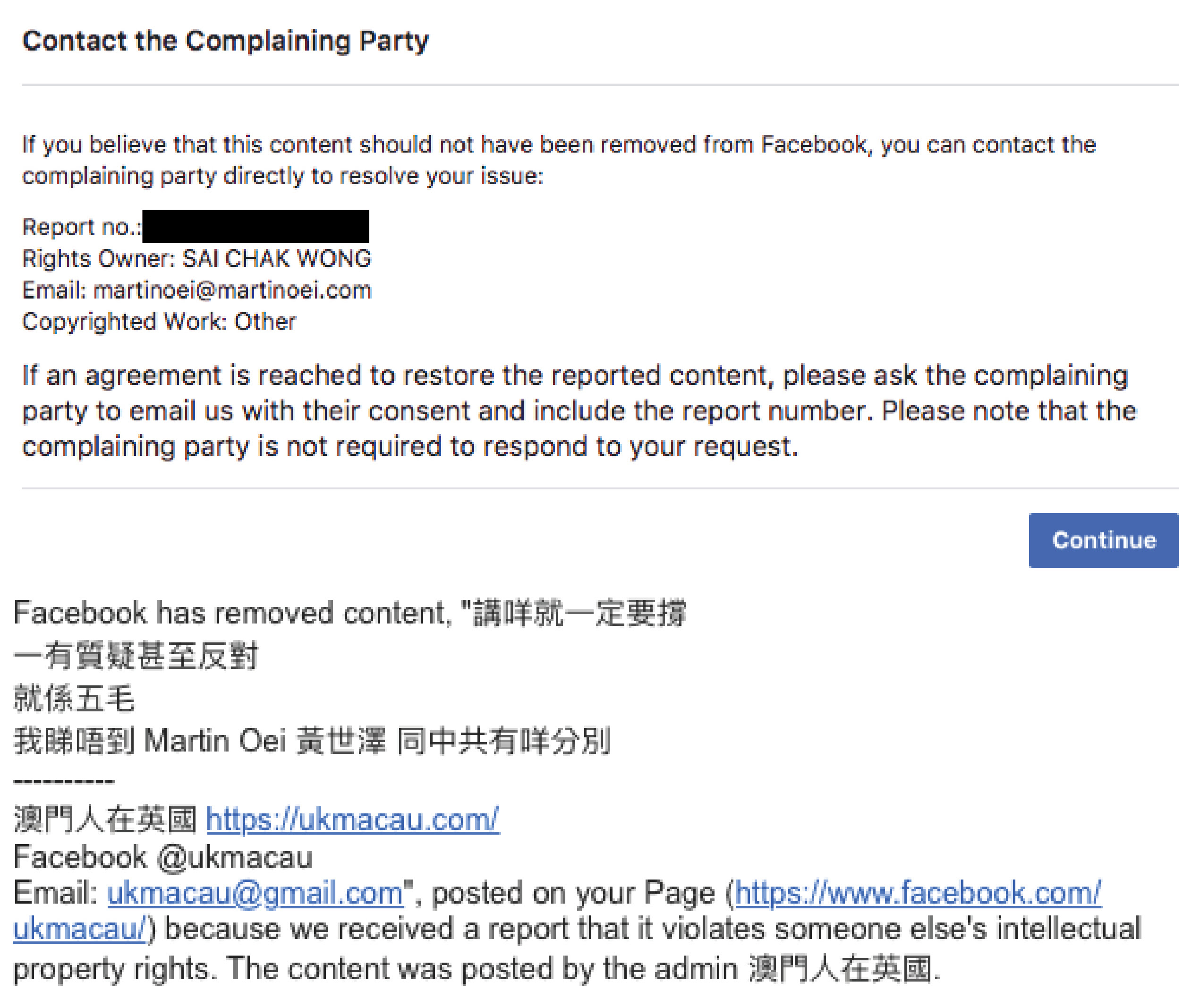Click the quoted '講咩就一定要撐' text

click(x=580, y=612)
